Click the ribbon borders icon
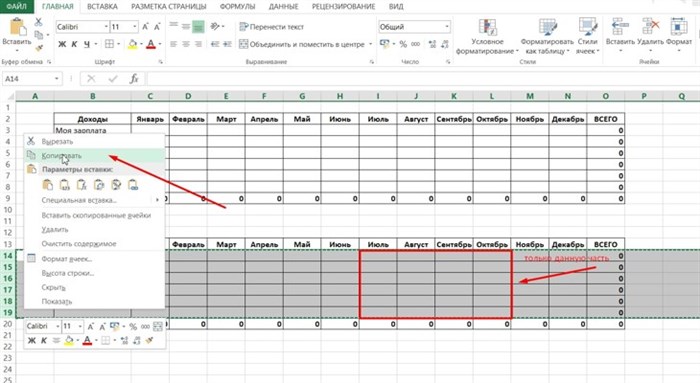 click(109, 44)
